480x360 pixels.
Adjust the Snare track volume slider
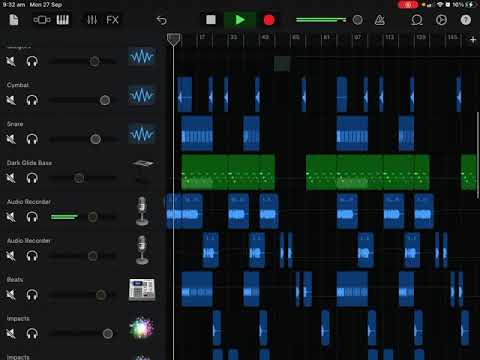pyautogui.click(x=82, y=139)
